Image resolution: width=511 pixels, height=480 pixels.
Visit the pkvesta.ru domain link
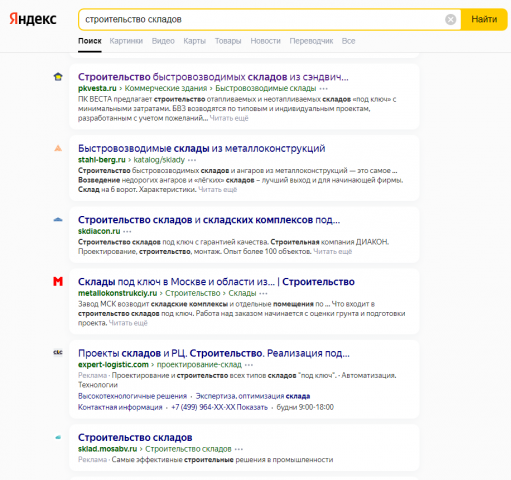[97, 88]
